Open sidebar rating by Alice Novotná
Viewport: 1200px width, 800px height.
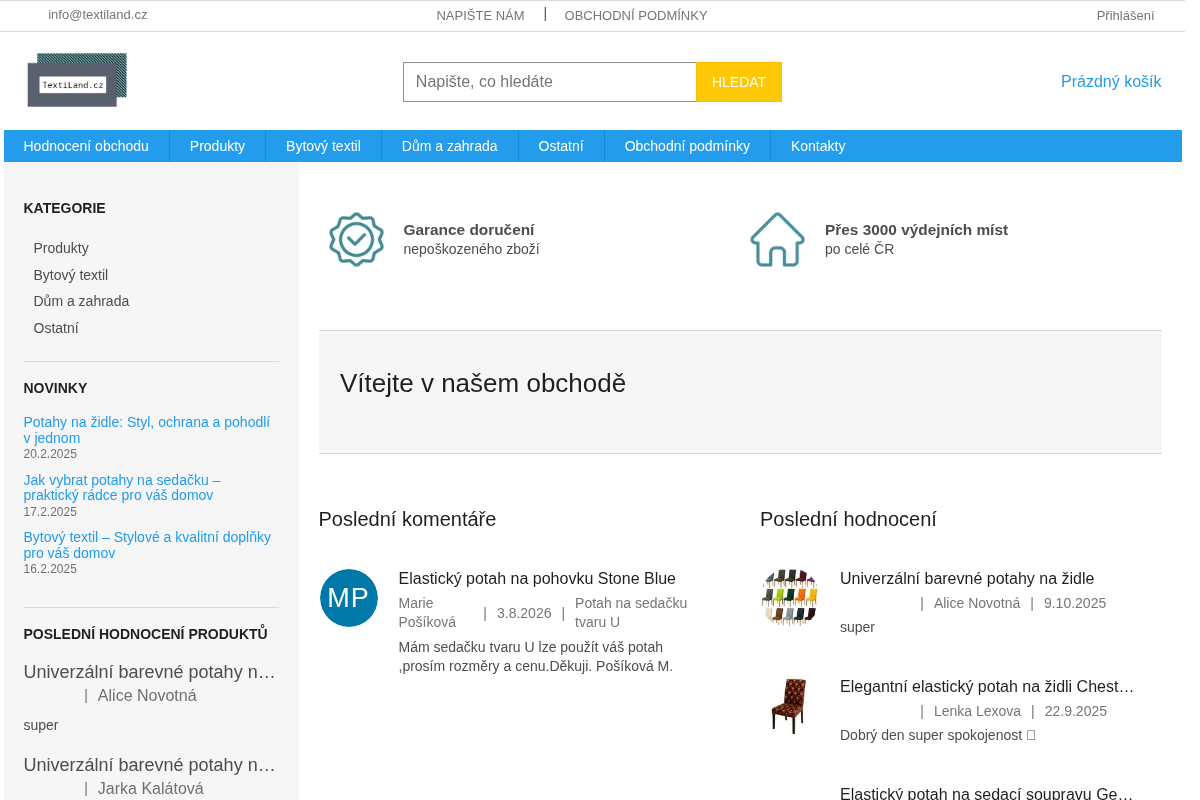point(149,672)
